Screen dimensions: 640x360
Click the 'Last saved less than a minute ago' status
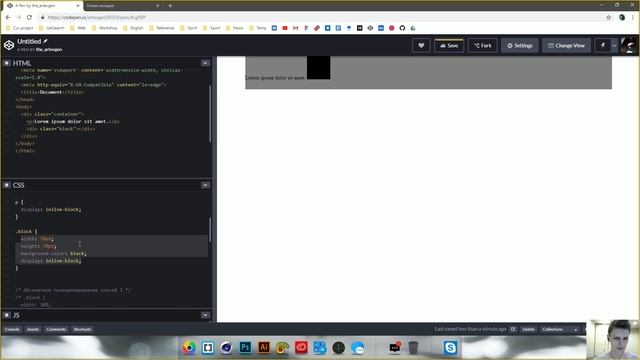470,329
